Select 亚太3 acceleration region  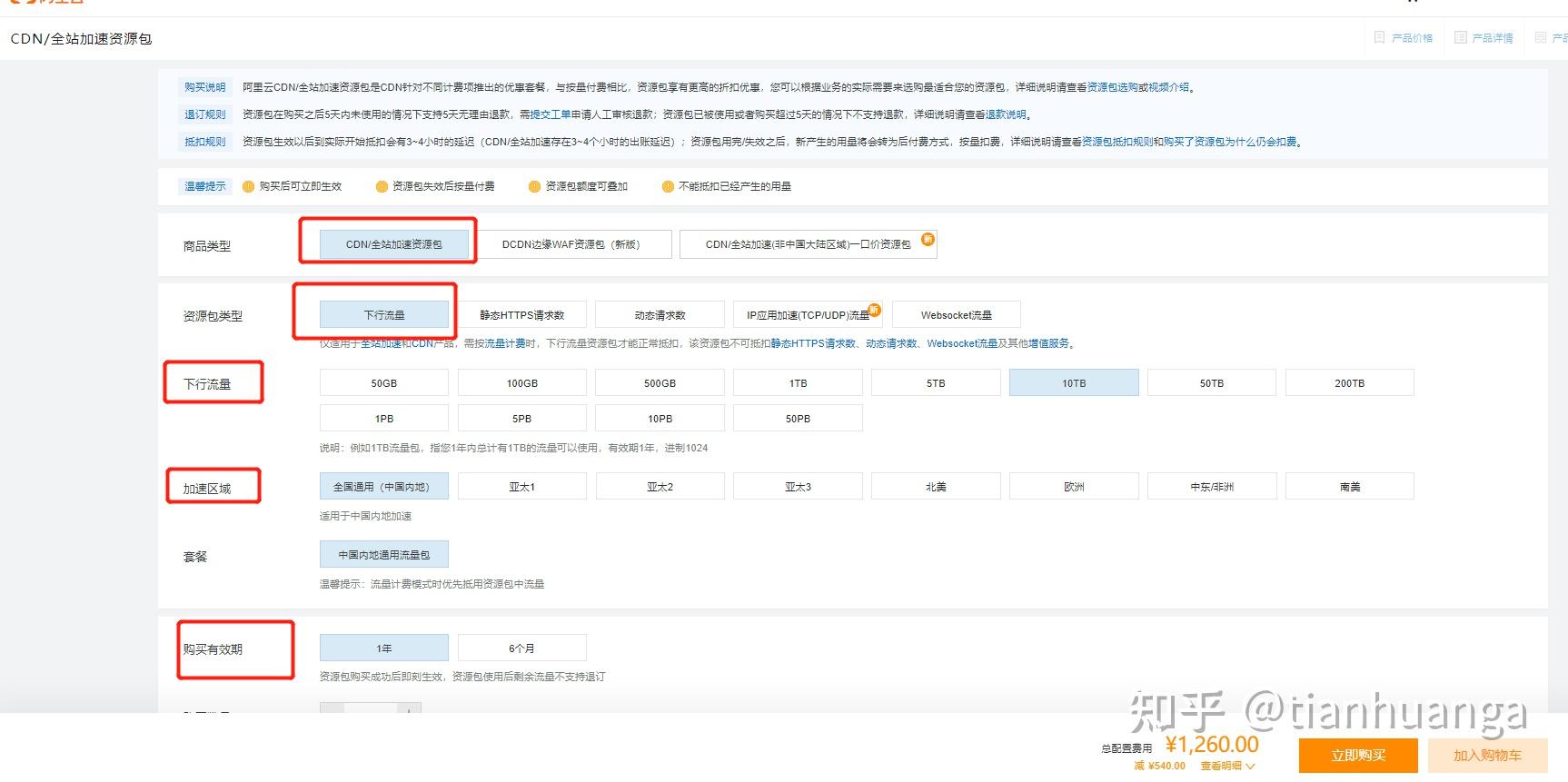pyautogui.click(x=799, y=487)
